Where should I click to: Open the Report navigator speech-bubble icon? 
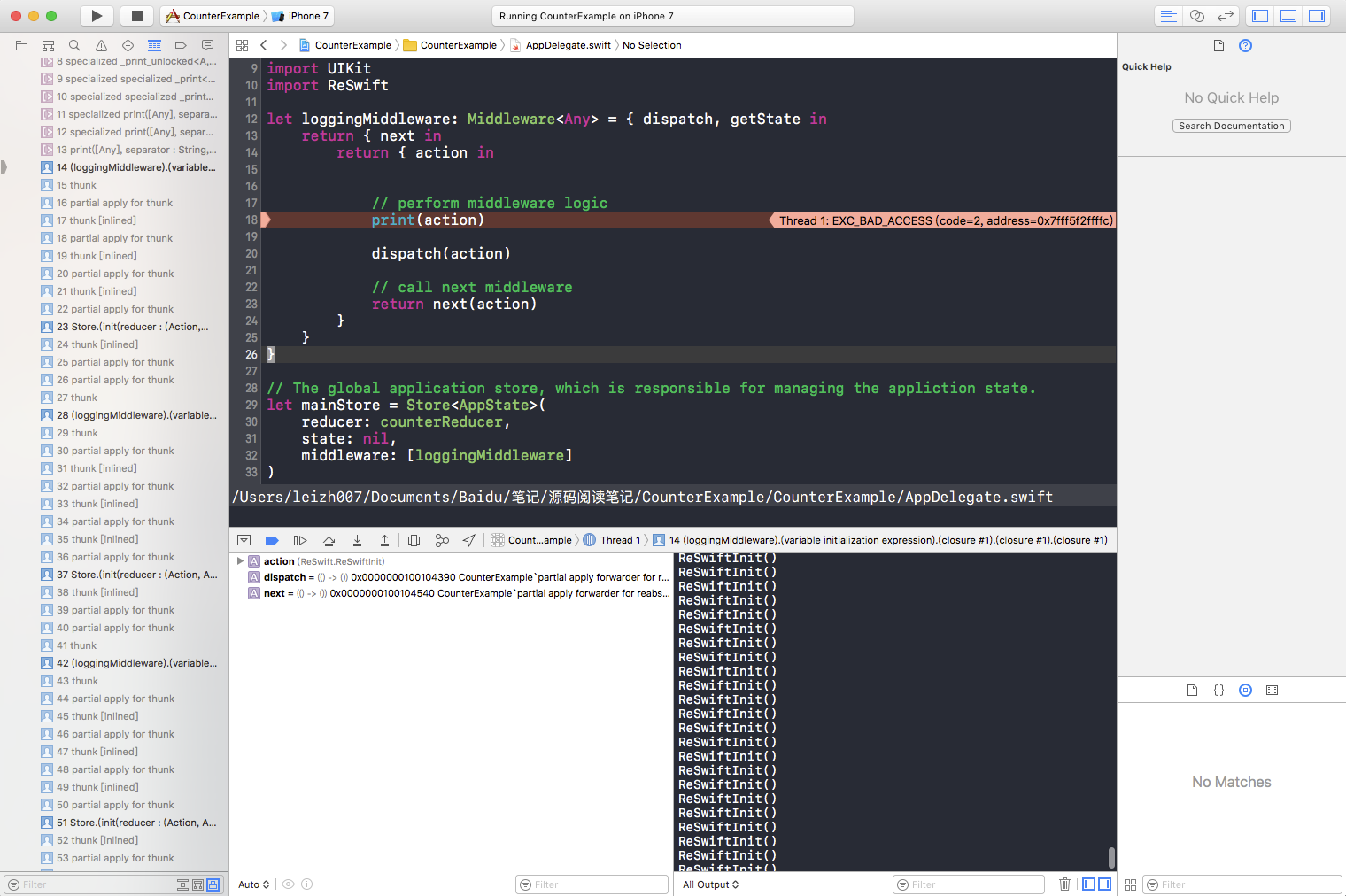click(x=207, y=45)
